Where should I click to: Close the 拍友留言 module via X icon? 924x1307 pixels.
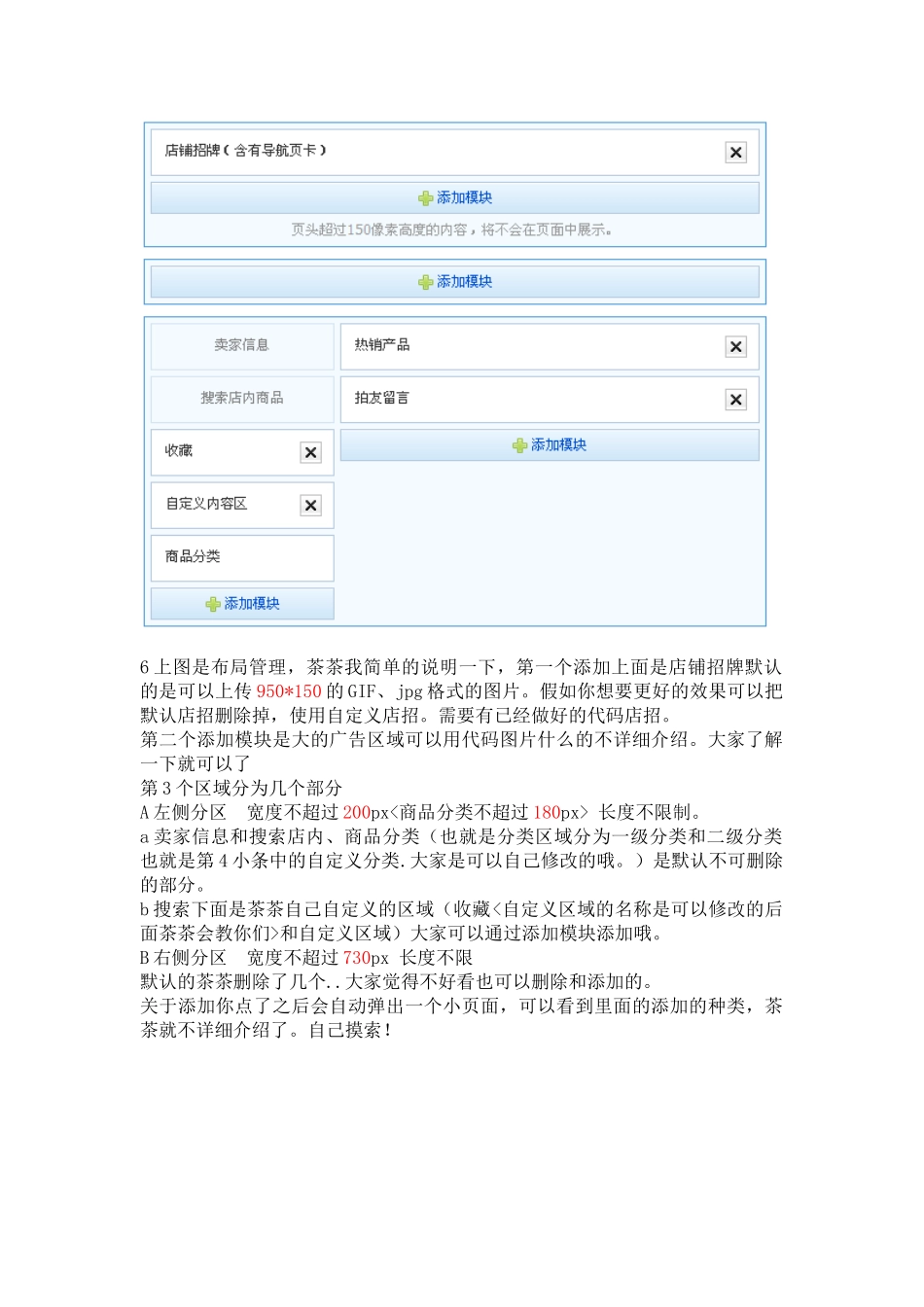click(x=735, y=399)
